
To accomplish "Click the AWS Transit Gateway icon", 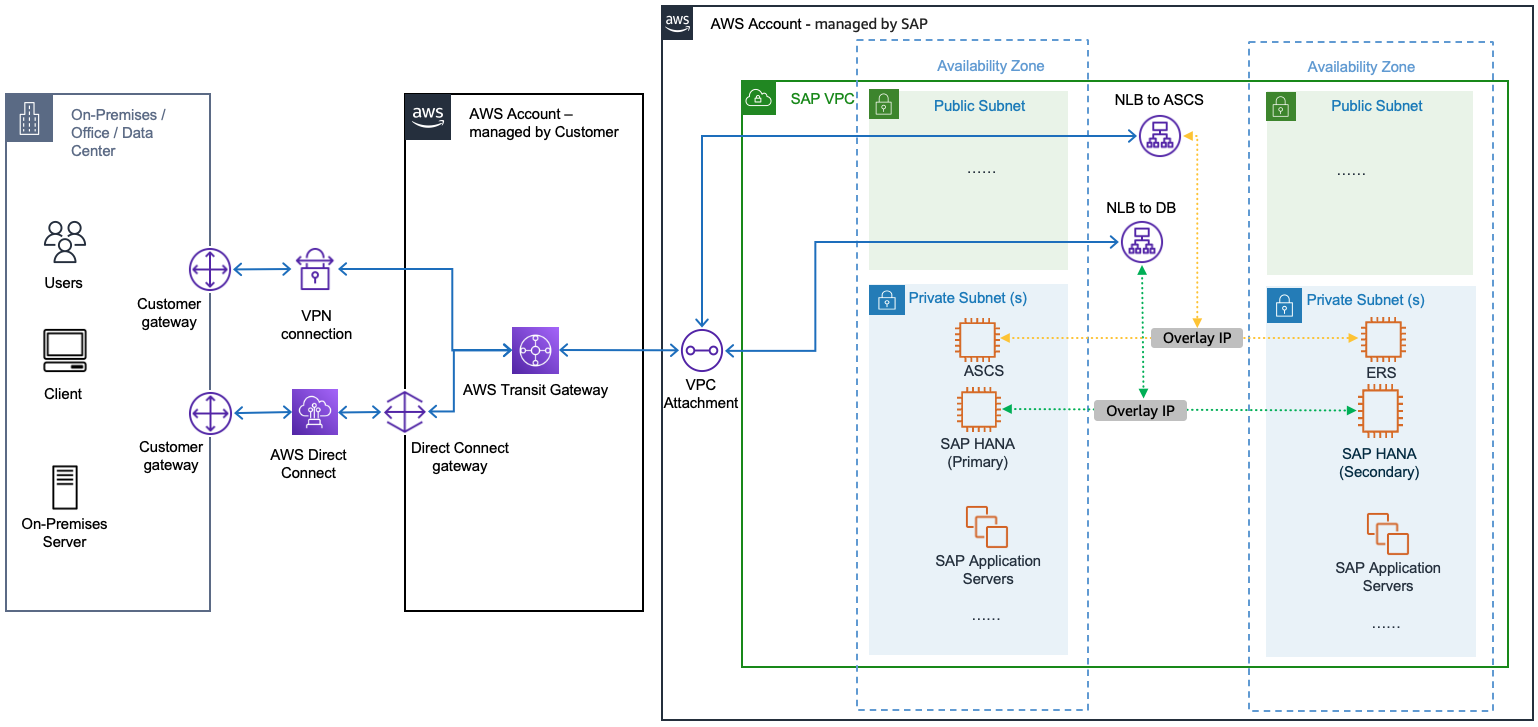I will (x=535, y=350).
